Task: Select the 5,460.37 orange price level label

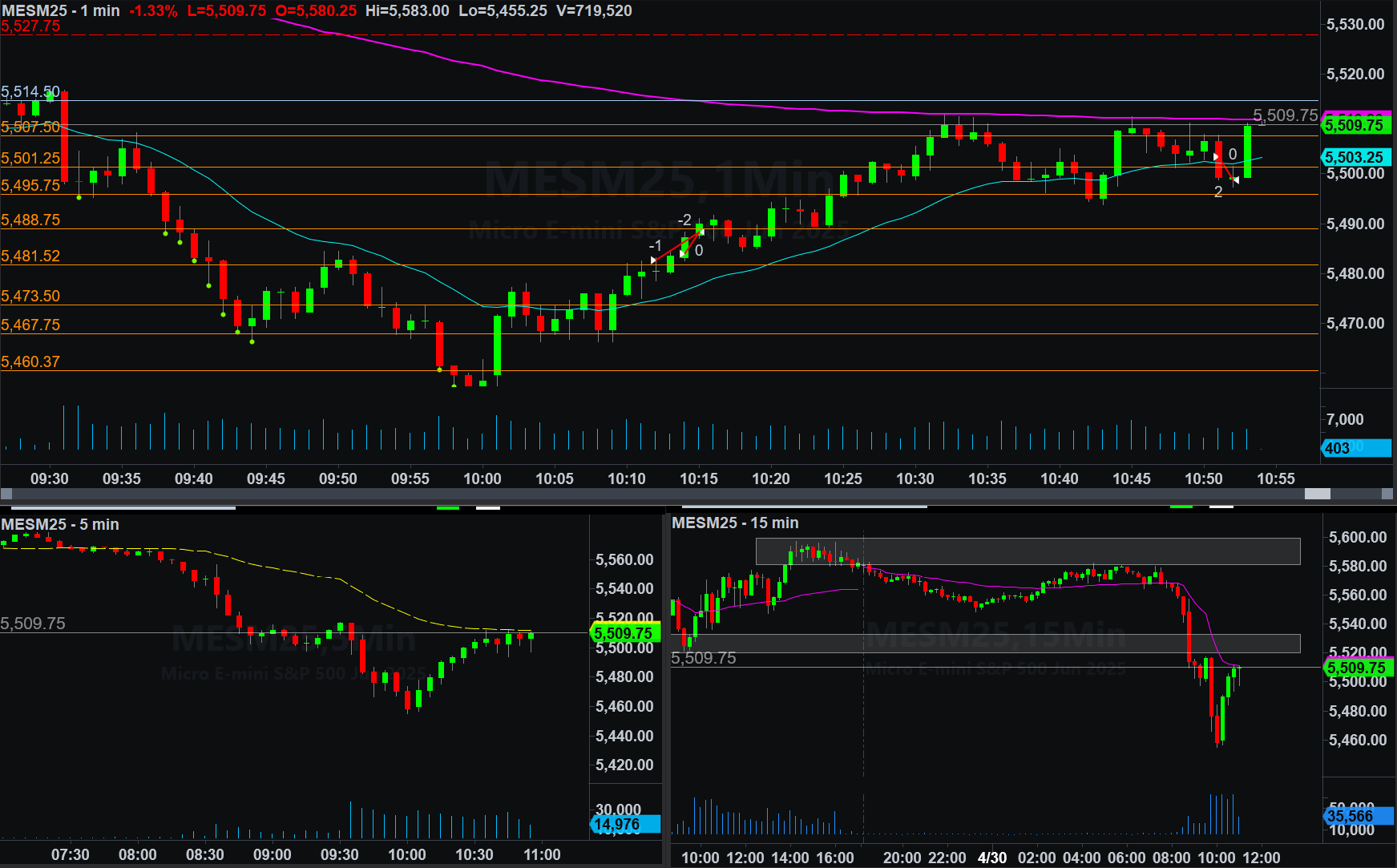Action: (x=30, y=362)
